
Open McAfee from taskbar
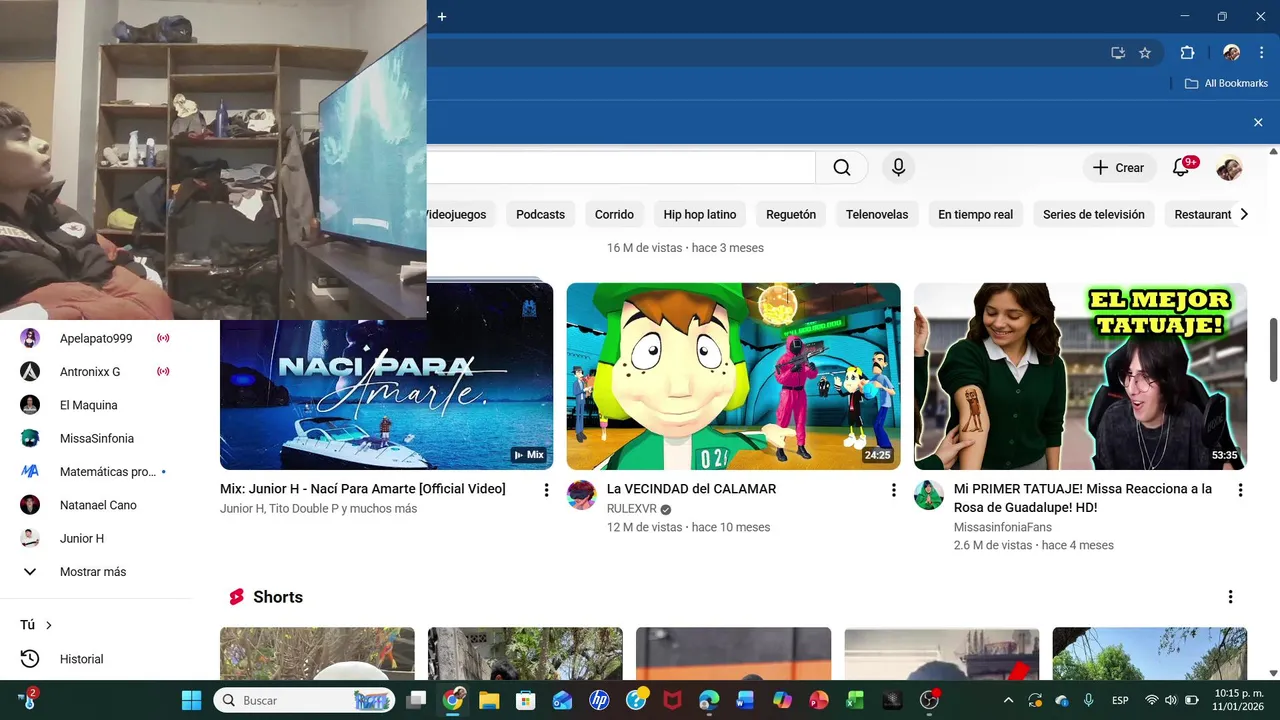(673, 700)
